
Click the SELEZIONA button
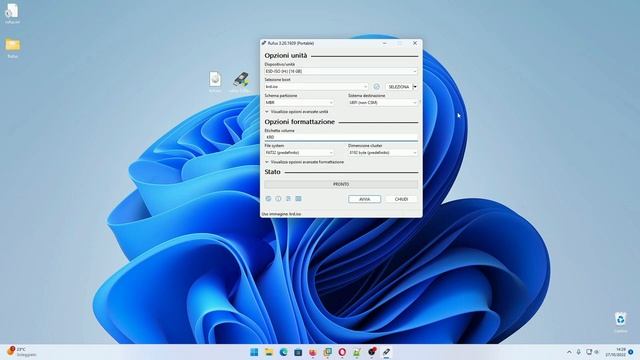(399, 87)
